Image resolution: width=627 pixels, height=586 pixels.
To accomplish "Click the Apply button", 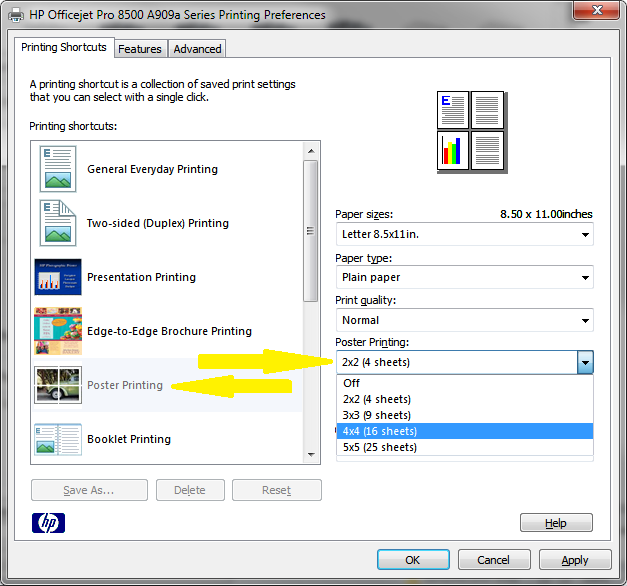I will point(575,560).
